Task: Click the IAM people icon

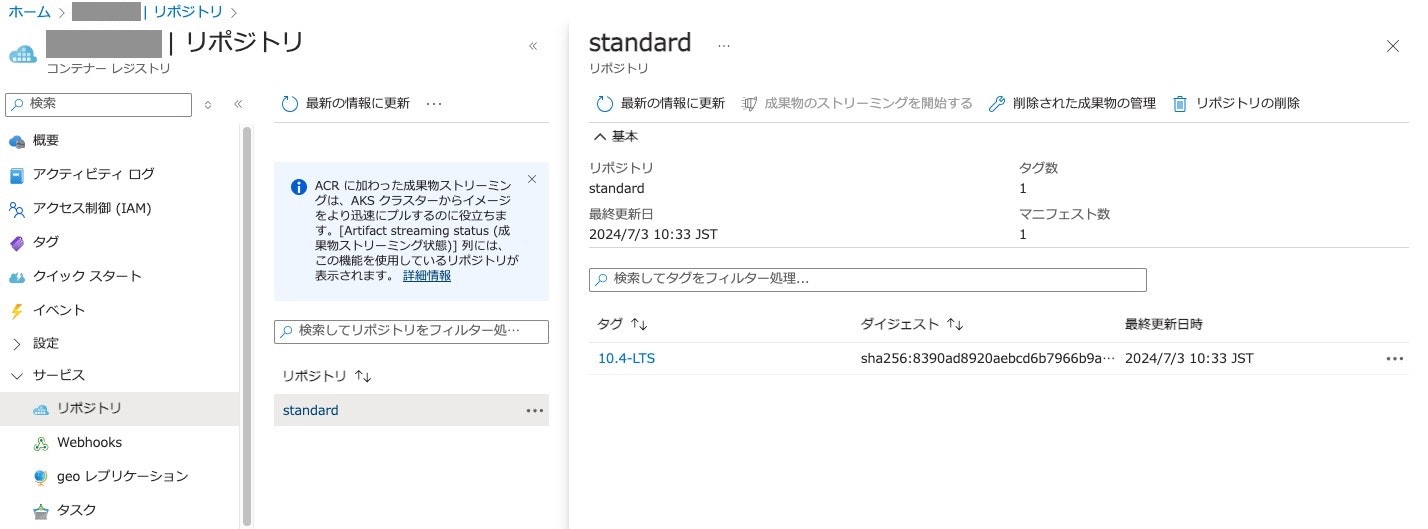Action: 16,209
